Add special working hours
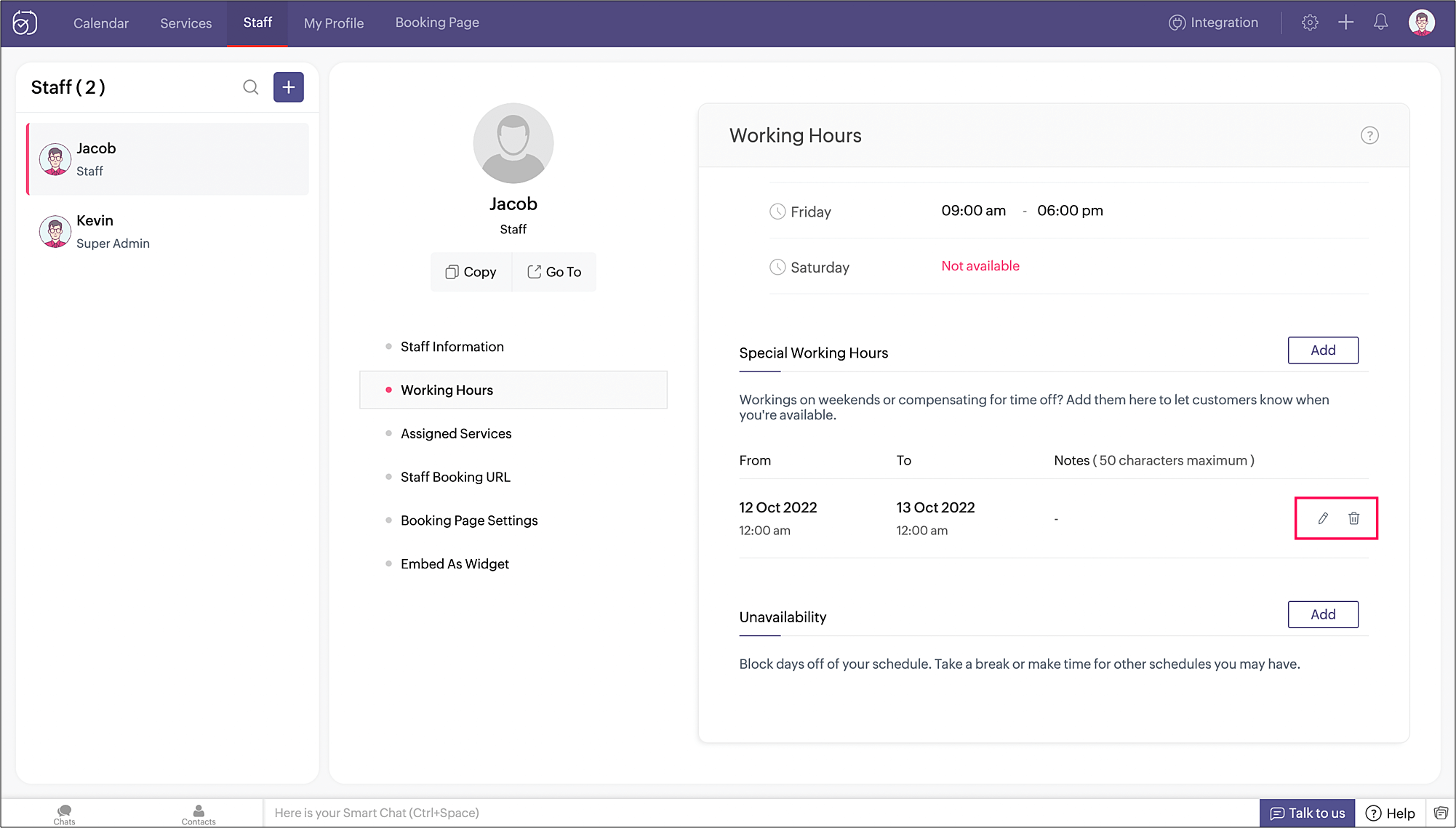The image size is (1456, 828). tap(1322, 350)
